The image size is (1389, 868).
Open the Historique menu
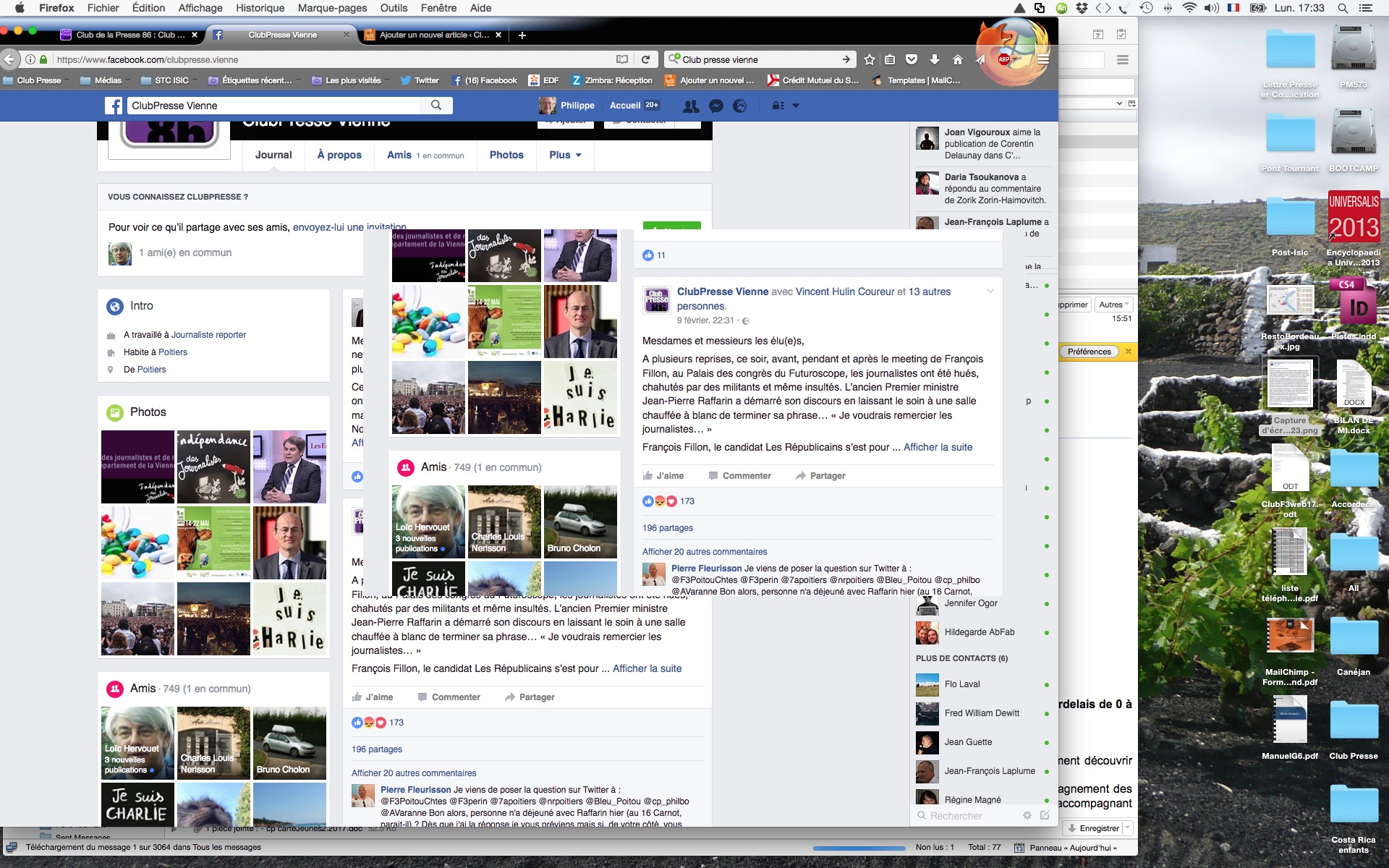click(x=260, y=8)
